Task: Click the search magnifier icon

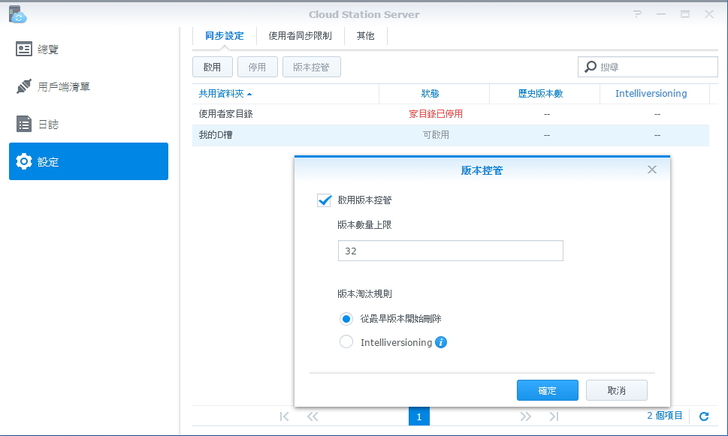Action: click(590, 67)
